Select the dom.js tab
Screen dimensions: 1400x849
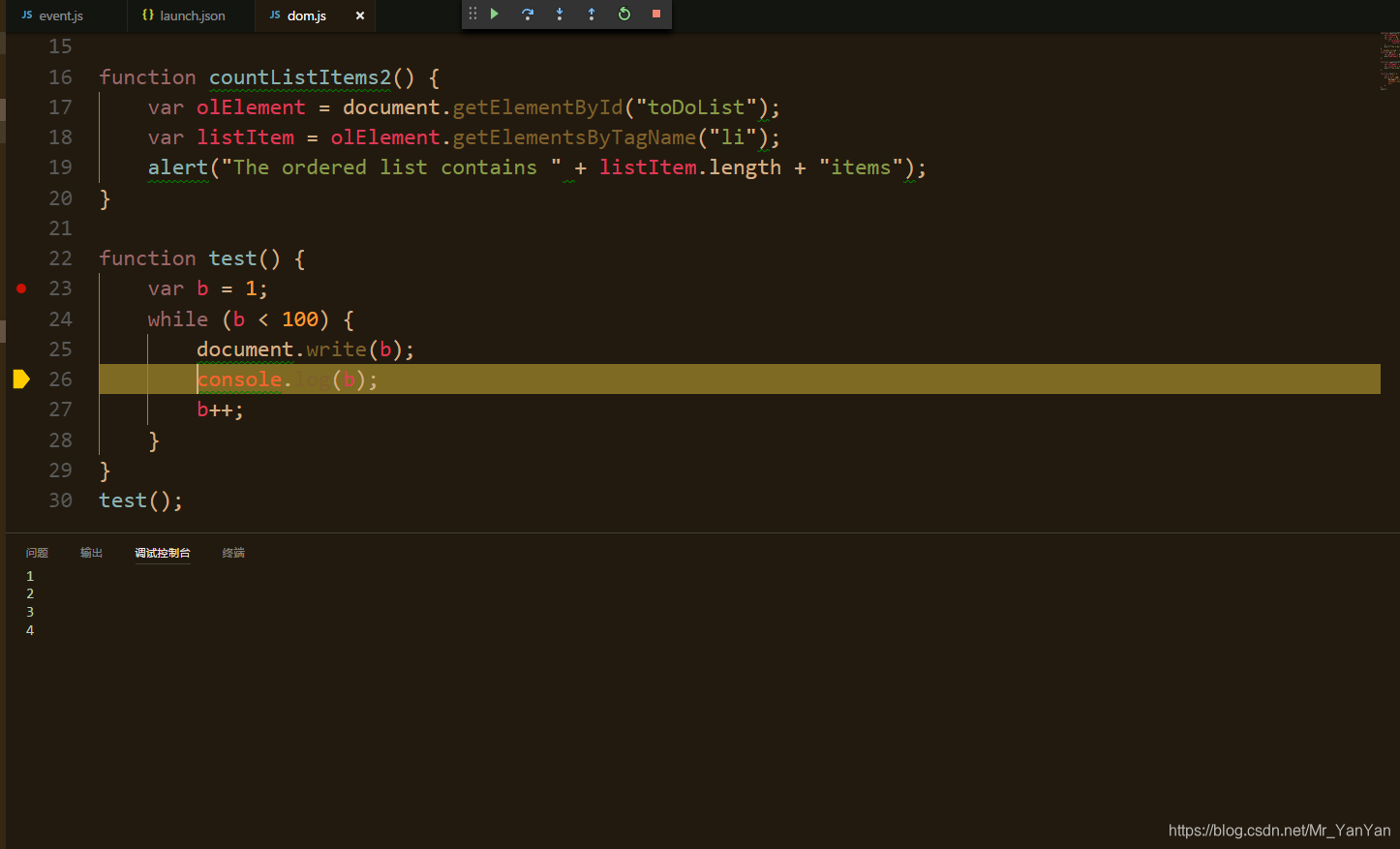[x=306, y=15]
